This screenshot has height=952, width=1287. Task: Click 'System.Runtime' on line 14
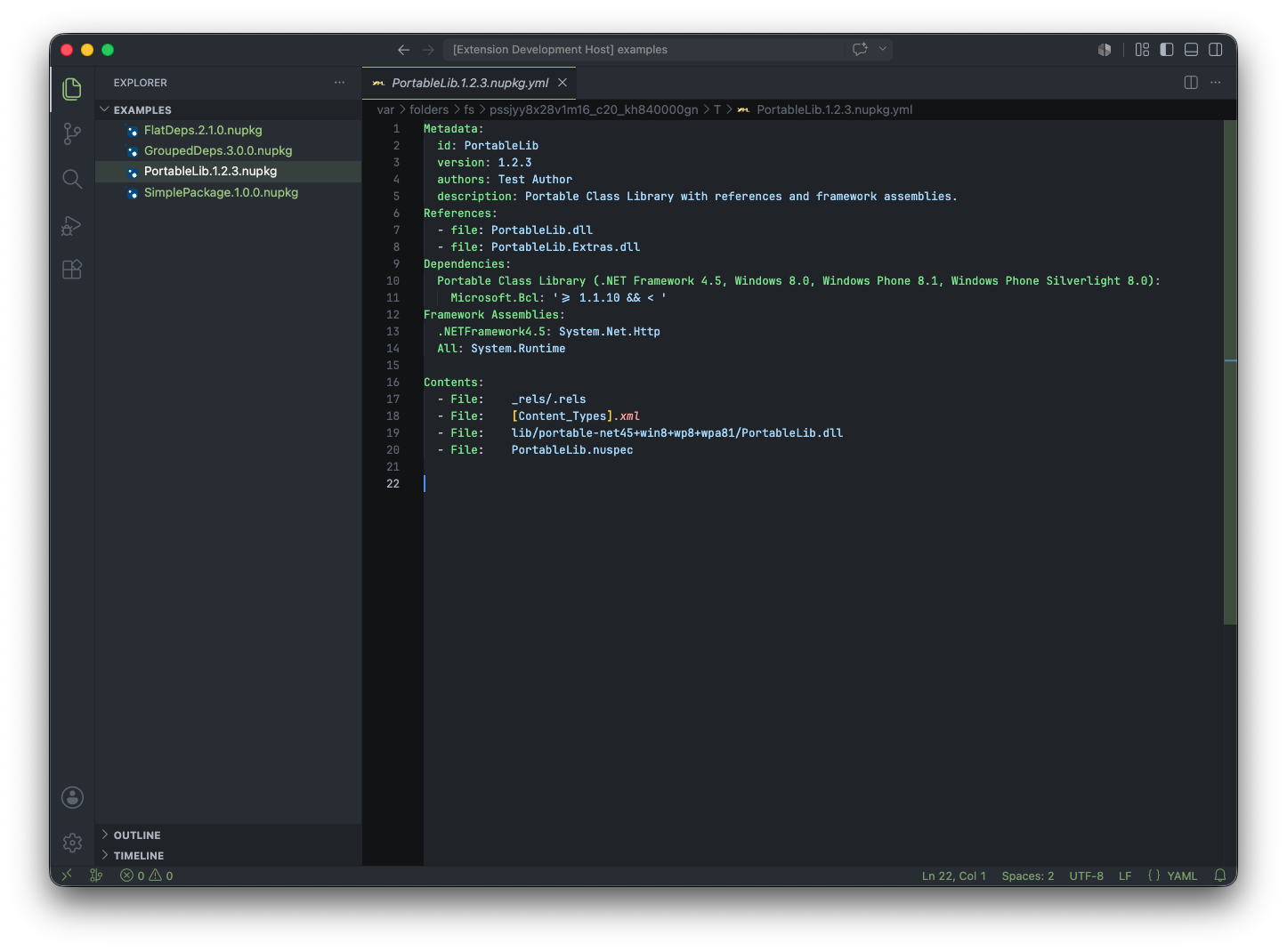pyautogui.click(x=518, y=349)
